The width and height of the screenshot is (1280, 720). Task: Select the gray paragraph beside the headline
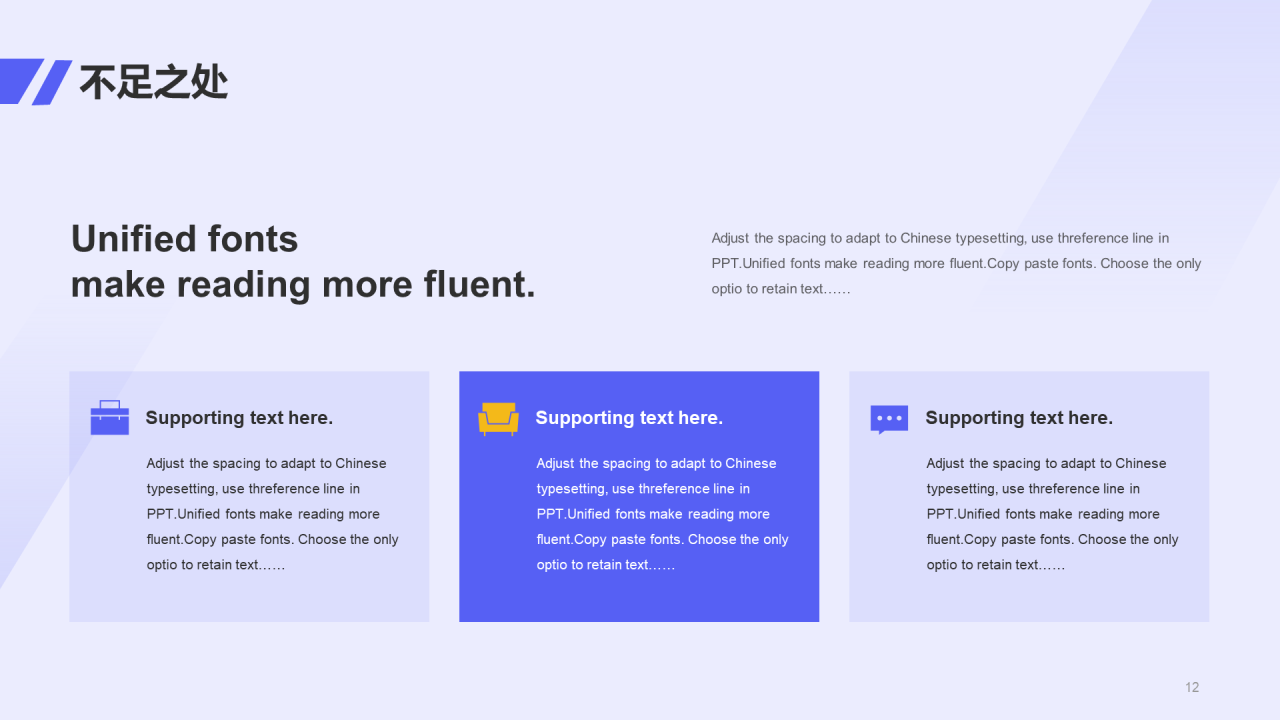956,264
